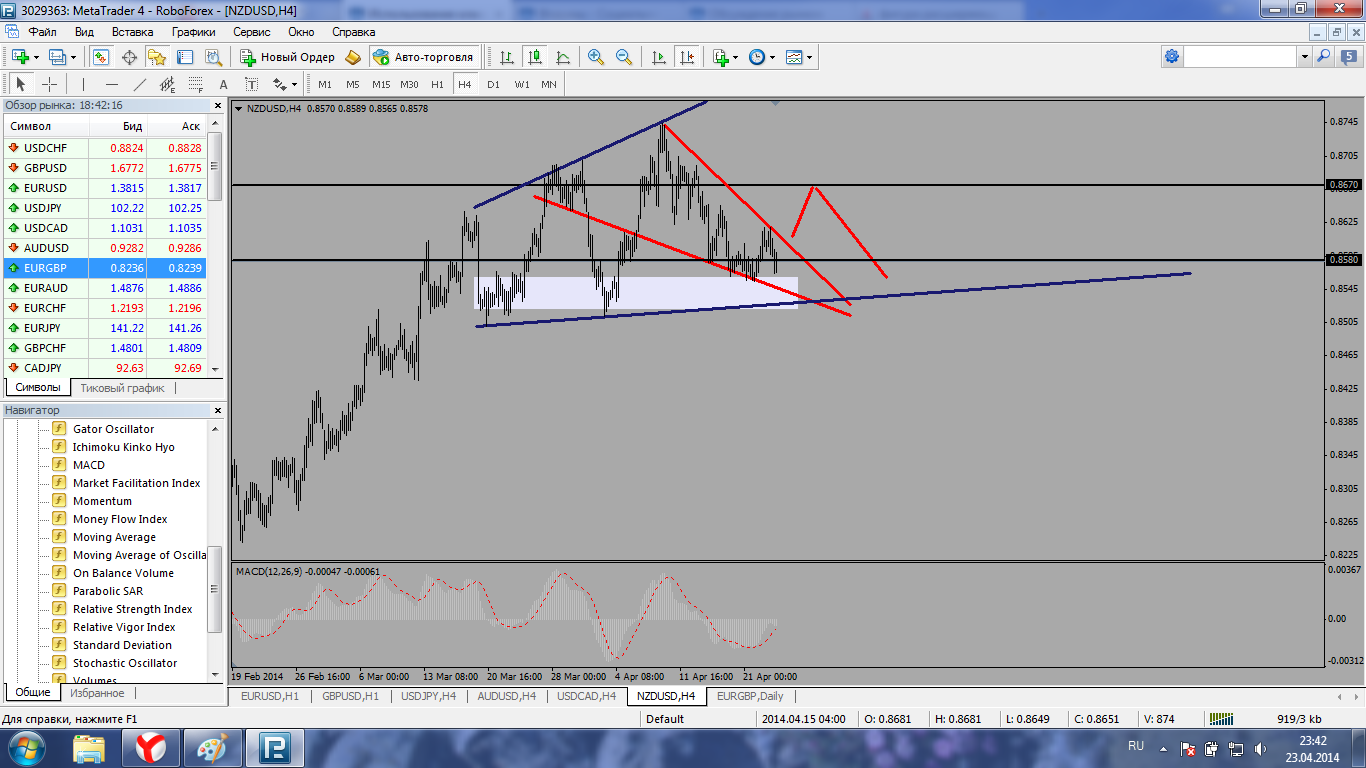The width and height of the screenshot is (1366, 768).
Task: Select GBPUSD row in Market Watch
Action: (105, 168)
